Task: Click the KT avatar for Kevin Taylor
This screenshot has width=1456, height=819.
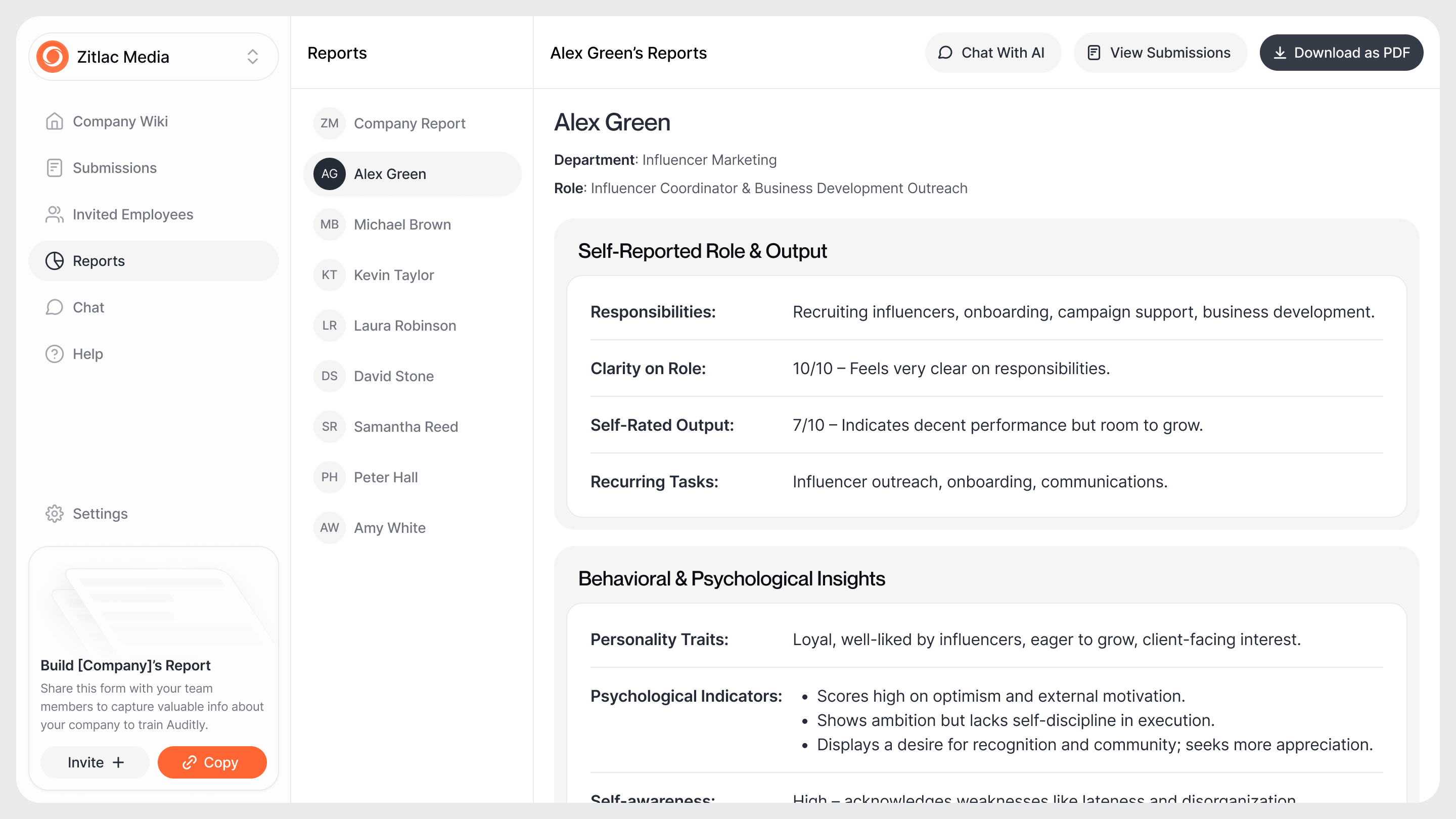Action: [x=330, y=275]
